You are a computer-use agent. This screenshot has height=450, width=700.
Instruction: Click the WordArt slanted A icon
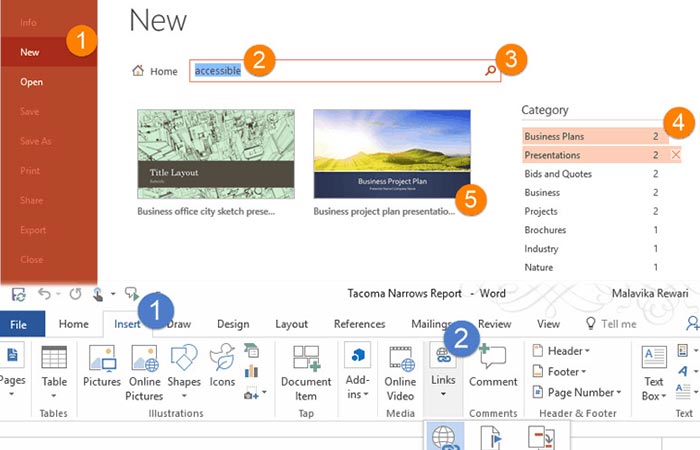point(683,371)
